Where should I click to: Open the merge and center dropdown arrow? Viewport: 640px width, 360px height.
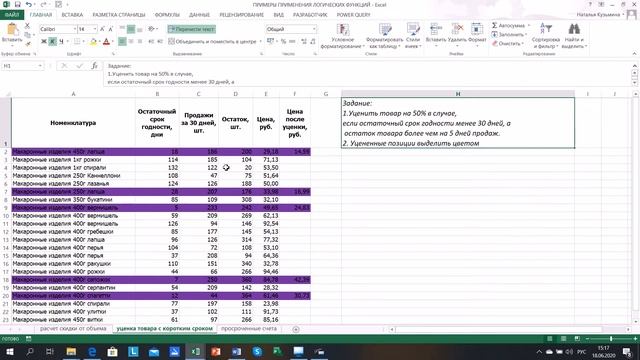[x=260, y=42]
